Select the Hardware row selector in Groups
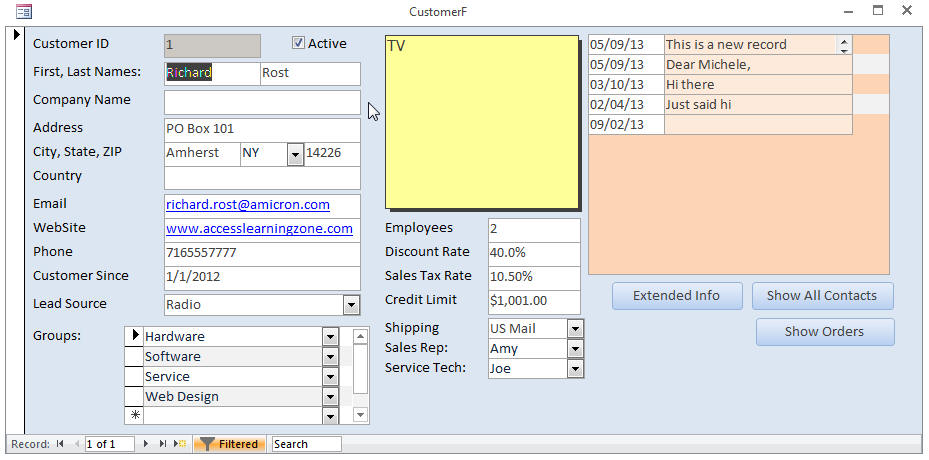Viewport: 929px width, 460px height. 133,337
